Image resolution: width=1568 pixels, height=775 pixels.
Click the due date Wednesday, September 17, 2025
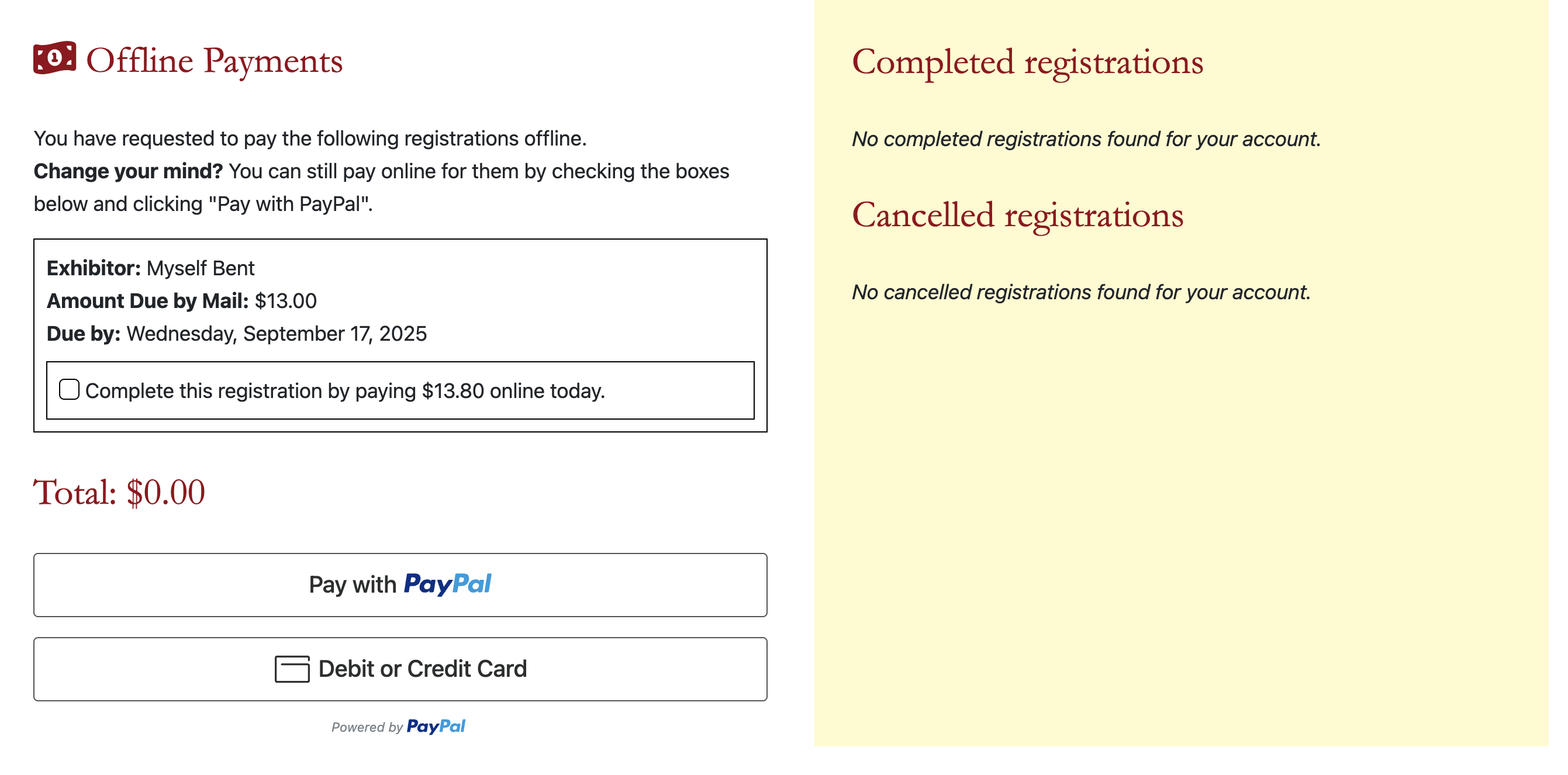click(277, 334)
